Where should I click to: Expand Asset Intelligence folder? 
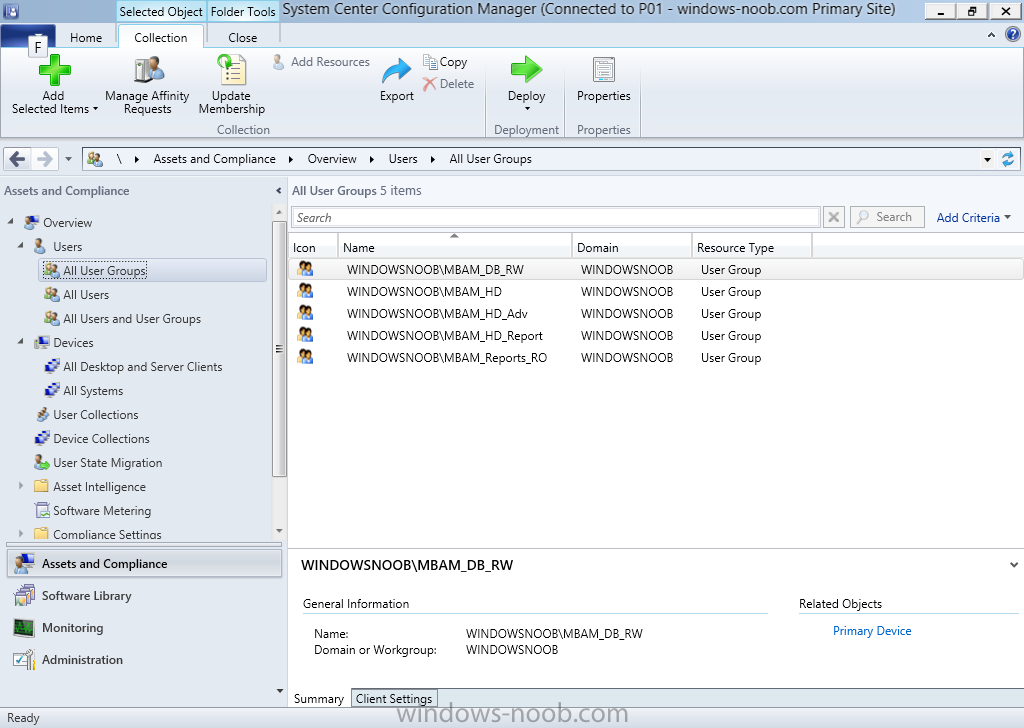click(21, 486)
